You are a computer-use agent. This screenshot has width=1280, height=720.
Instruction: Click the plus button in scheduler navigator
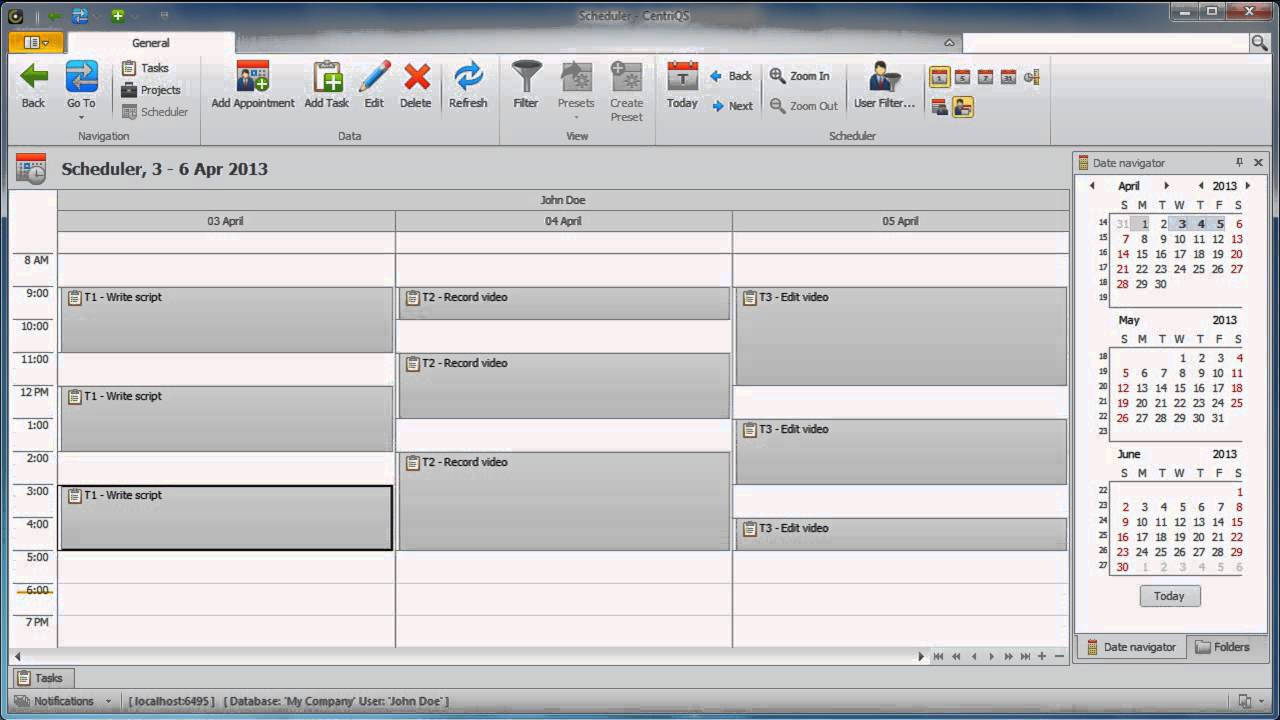[1042, 656]
